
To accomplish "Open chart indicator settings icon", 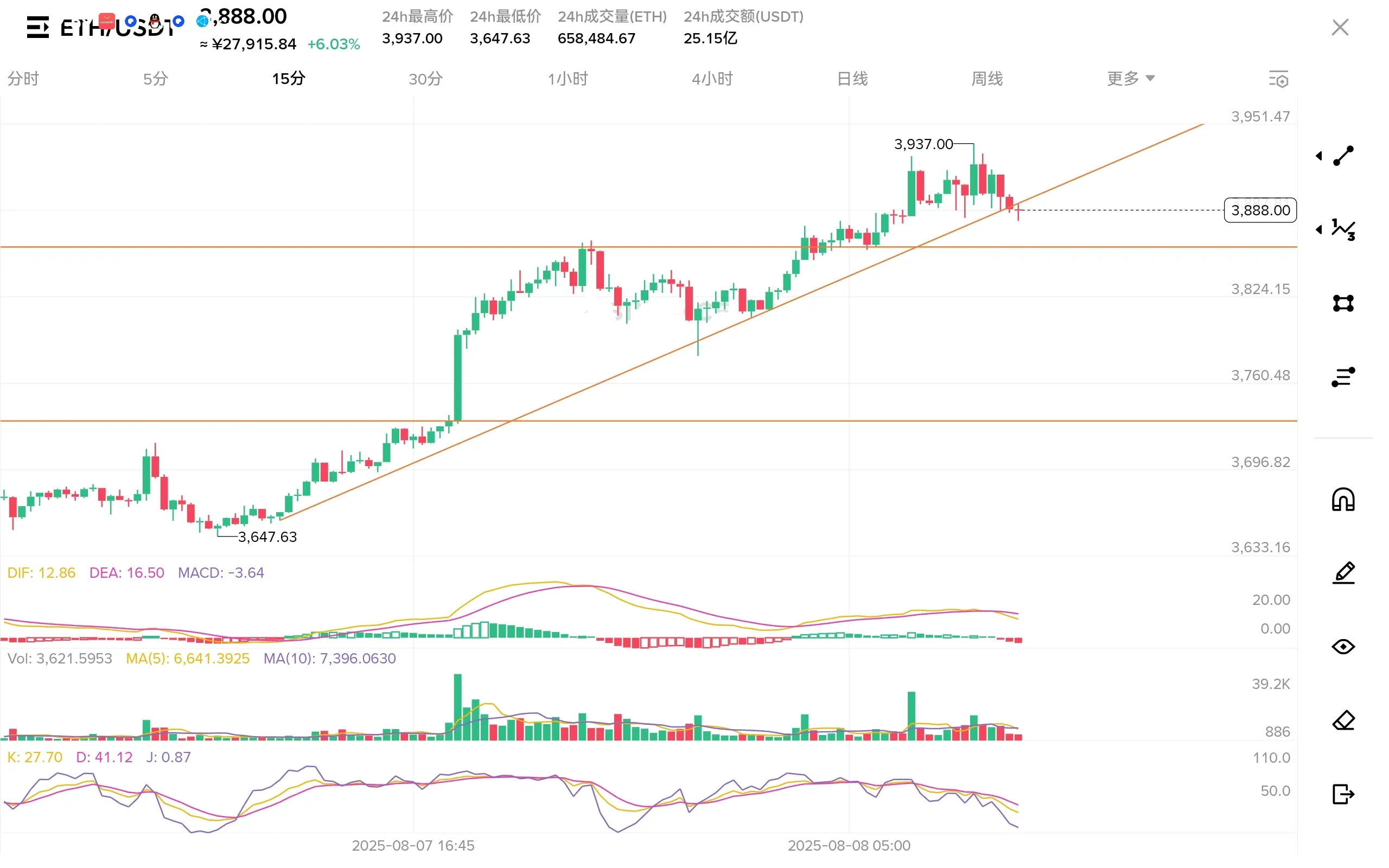I will tap(1279, 79).
